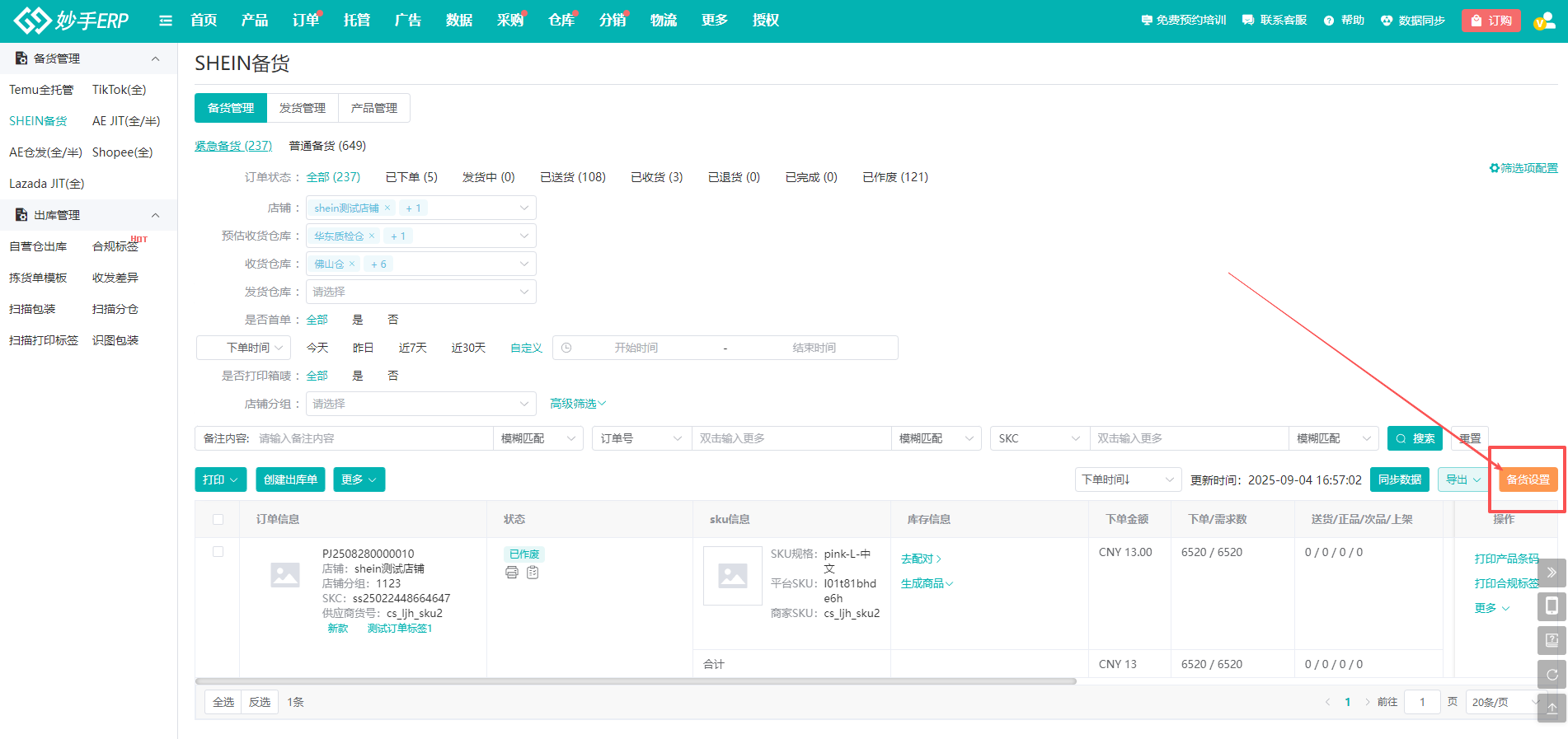Open the 店铺 dropdown
The width and height of the screenshot is (1568, 739).
421,208
